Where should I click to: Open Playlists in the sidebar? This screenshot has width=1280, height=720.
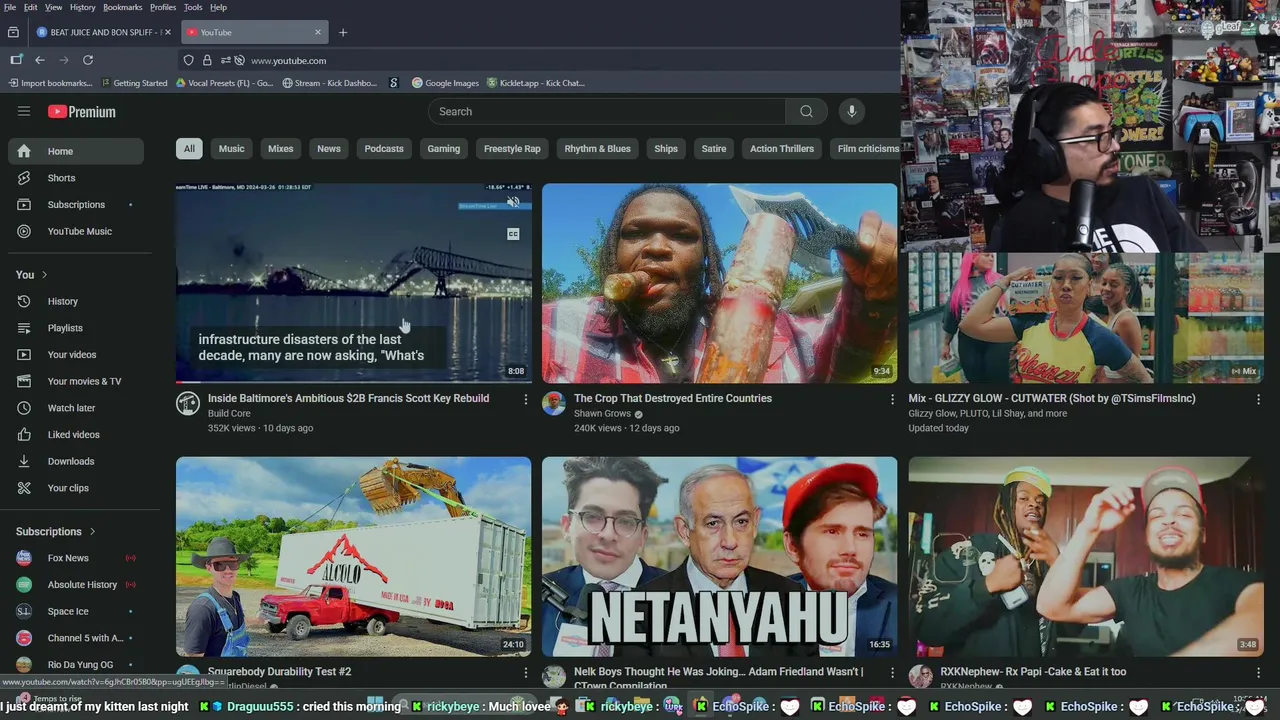76,328
